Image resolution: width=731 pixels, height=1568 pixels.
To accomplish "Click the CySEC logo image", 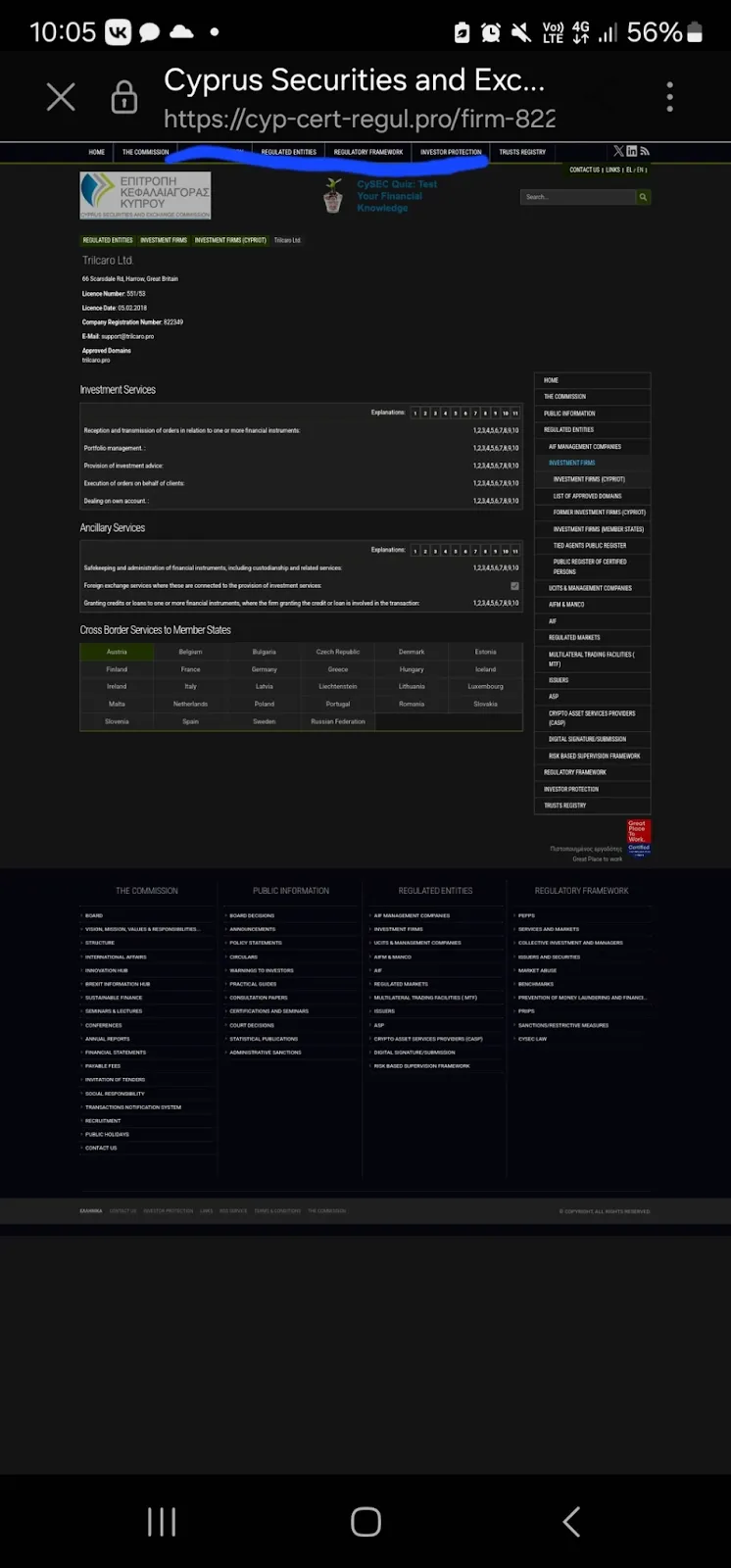I will 145,195.
